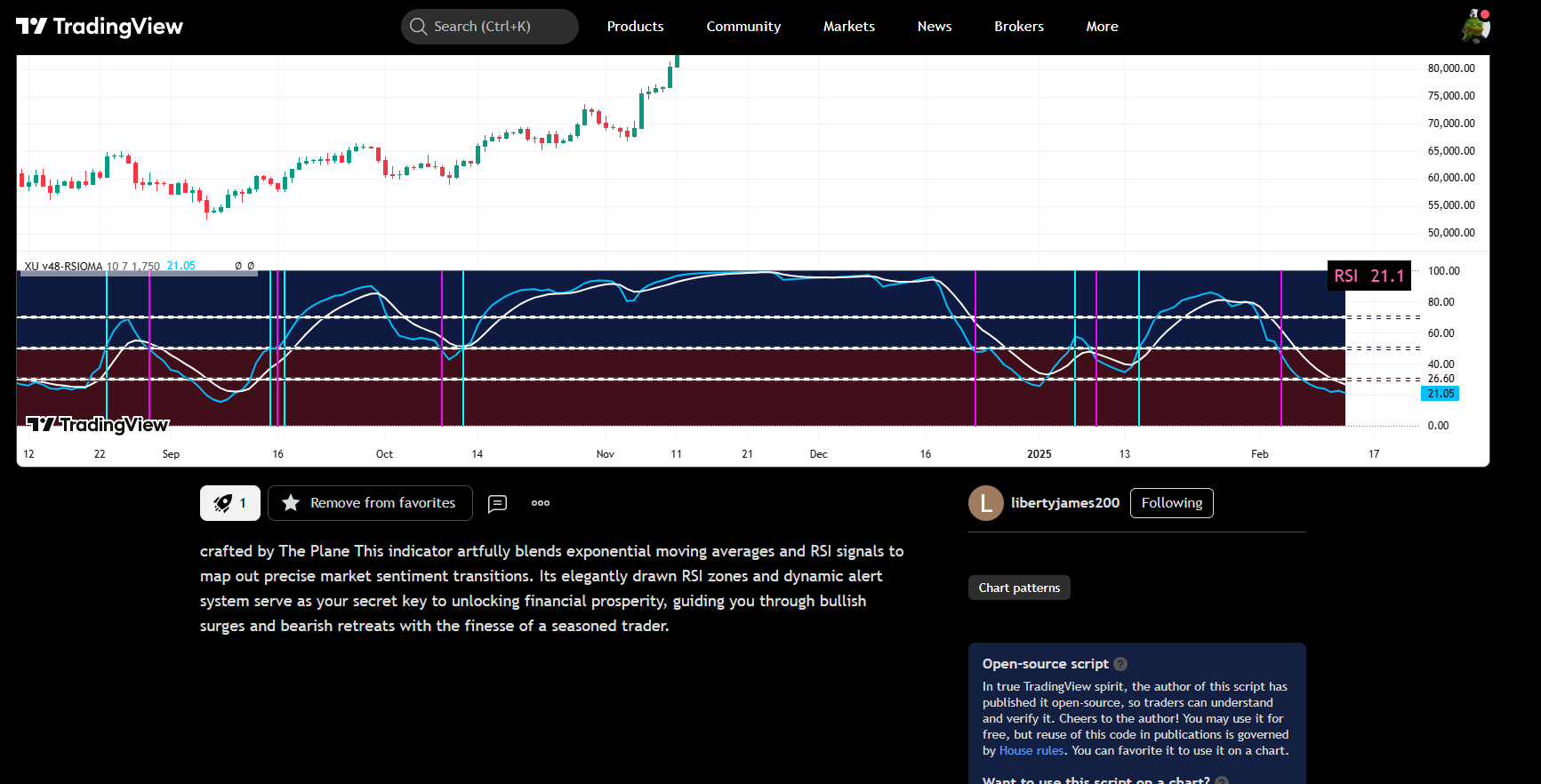The height and width of the screenshot is (784, 1541).
Task: Open the user profile avatar
Action: pos(1475,27)
